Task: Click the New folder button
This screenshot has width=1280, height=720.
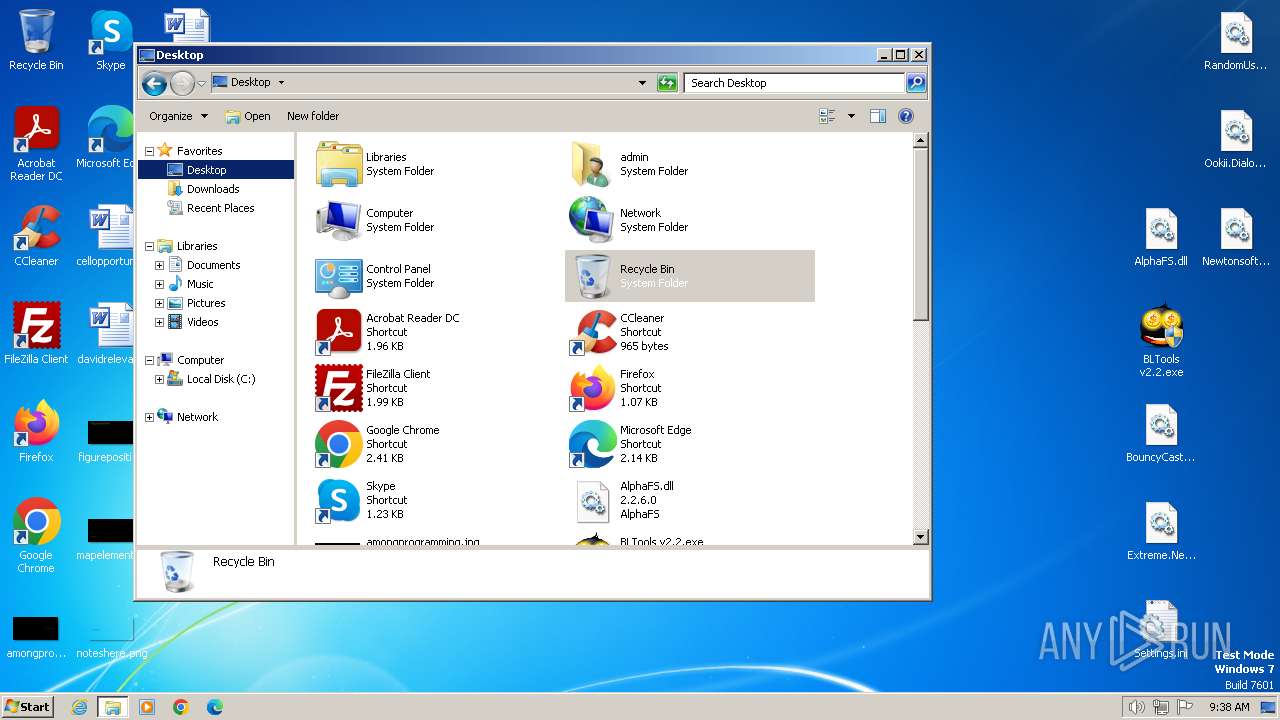Action: [x=313, y=116]
